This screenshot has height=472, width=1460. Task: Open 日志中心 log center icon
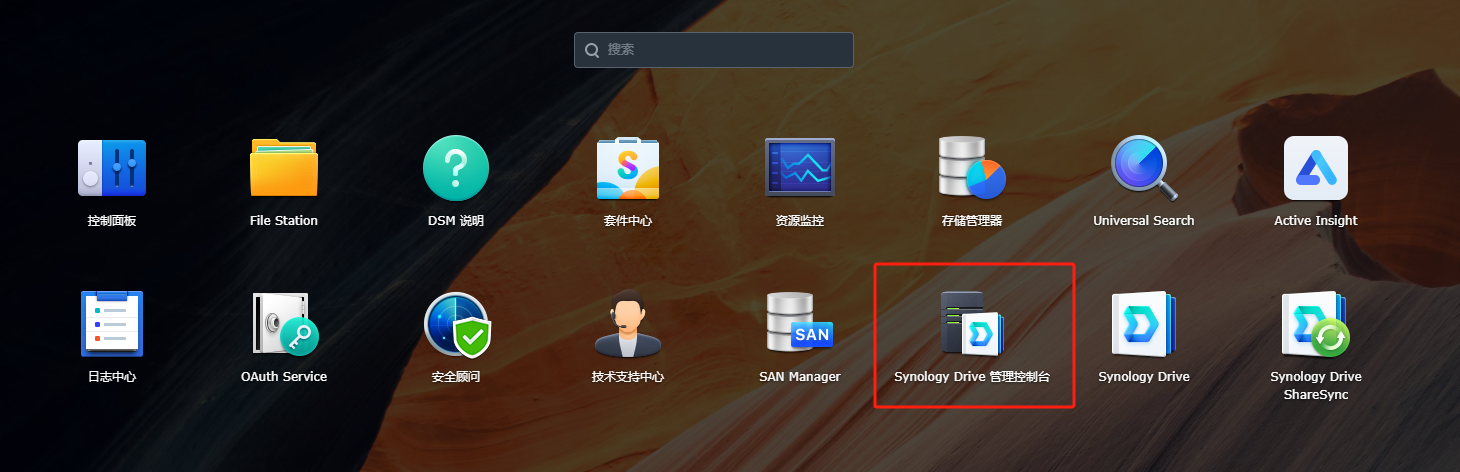click(112, 324)
